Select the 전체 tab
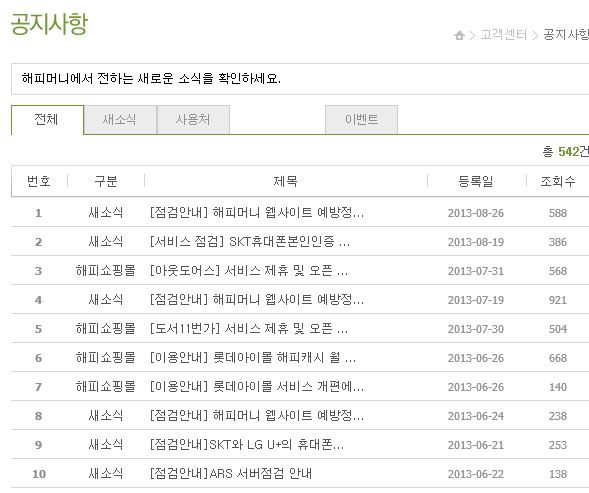The height and width of the screenshot is (493, 589). point(47,119)
